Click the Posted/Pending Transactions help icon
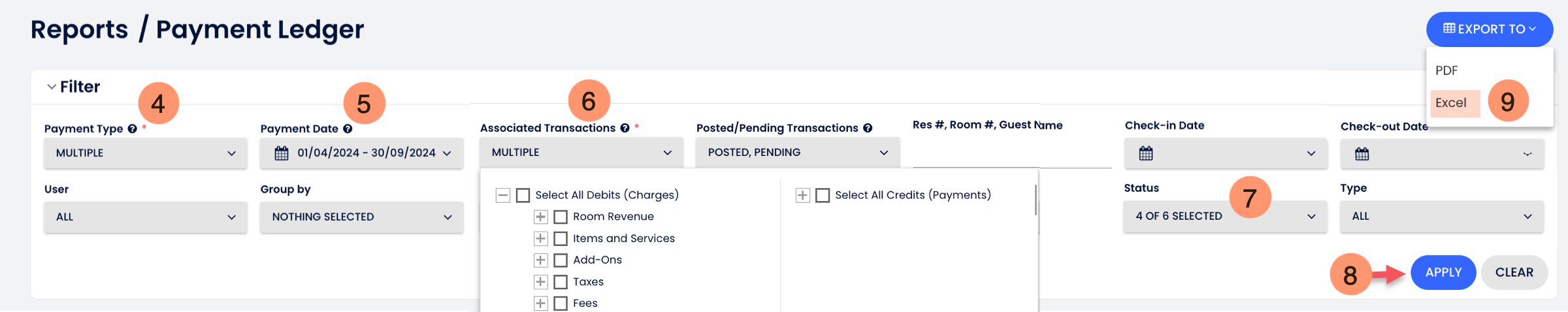The image size is (1568, 312). [x=868, y=128]
